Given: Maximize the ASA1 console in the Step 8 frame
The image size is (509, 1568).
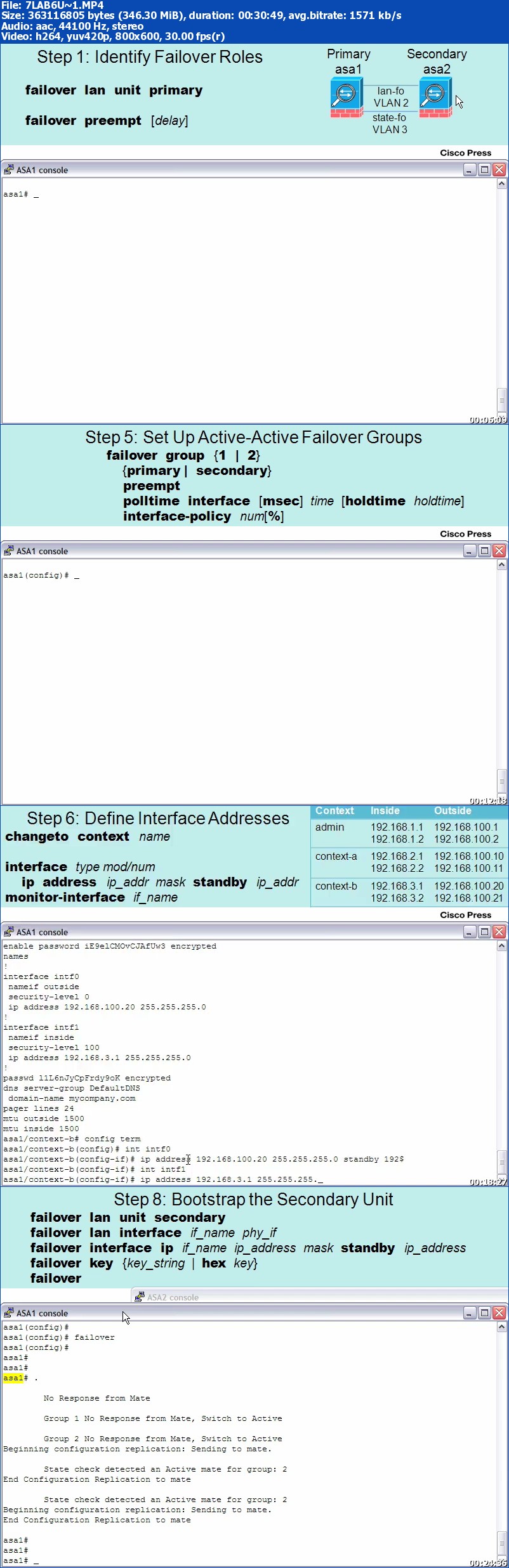Looking at the screenshot, I should (x=484, y=1313).
